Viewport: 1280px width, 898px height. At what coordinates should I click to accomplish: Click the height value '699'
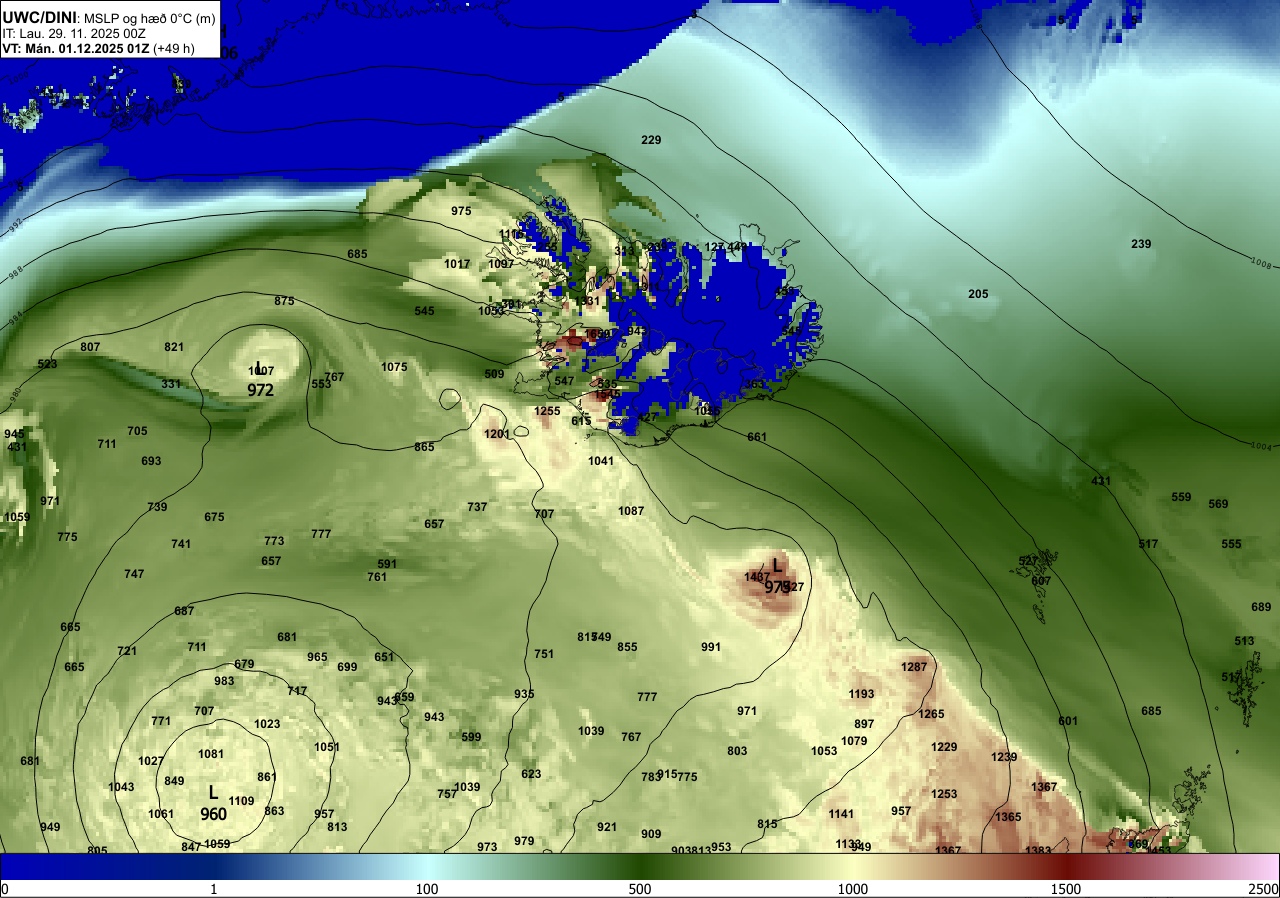[x=347, y=667]
